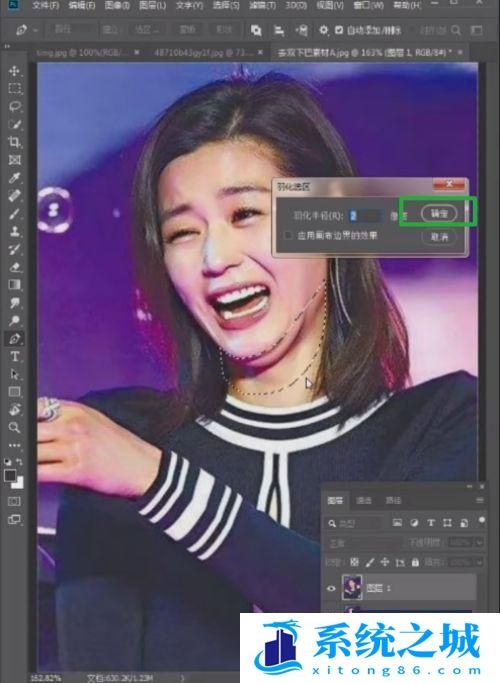Select the Crop tool
The height and width of the screenshot is (683, 500).
pyautogui.click(x=14, y=142)
